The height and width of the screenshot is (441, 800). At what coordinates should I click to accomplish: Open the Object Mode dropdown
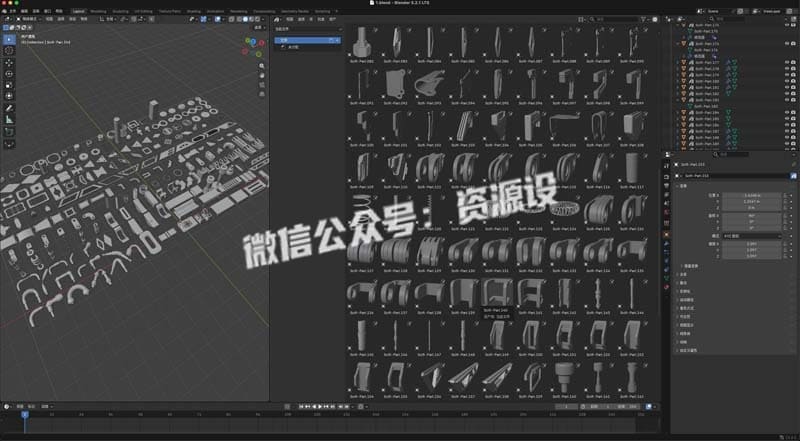tap(30, 19)
